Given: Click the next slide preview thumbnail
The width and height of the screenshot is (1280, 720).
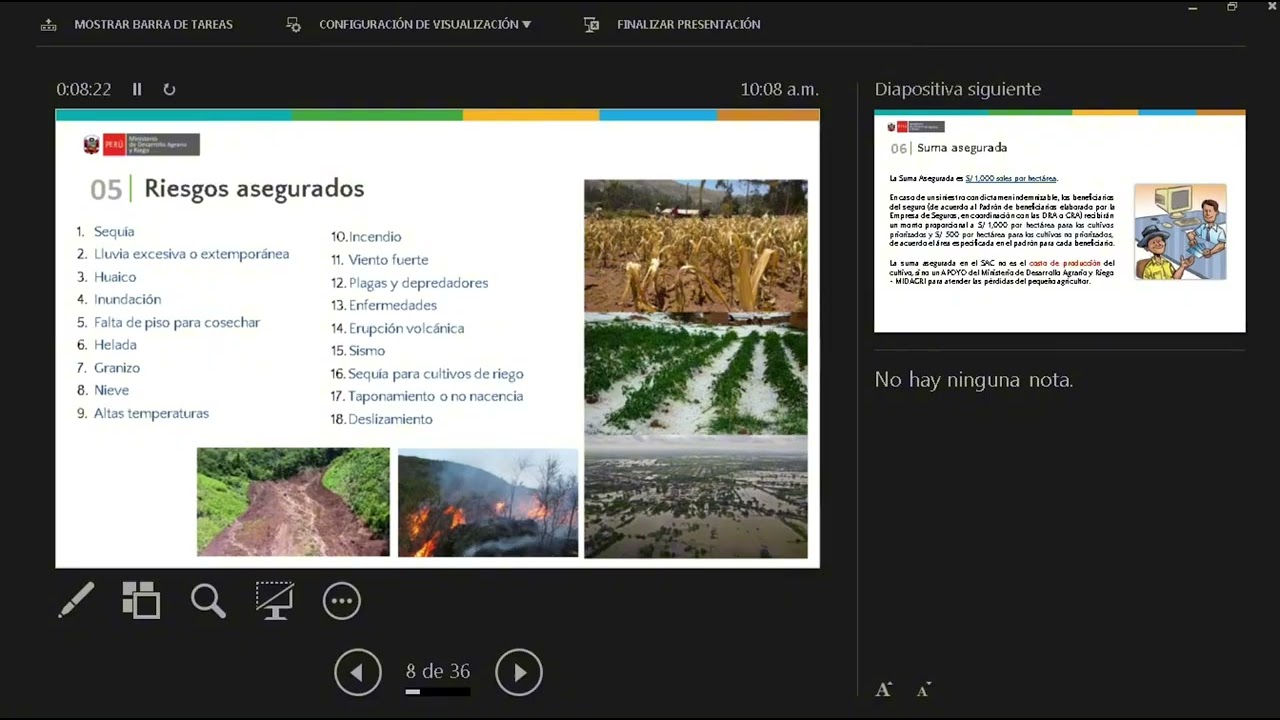Looking at the screenshot, I should pos(1060,221).
